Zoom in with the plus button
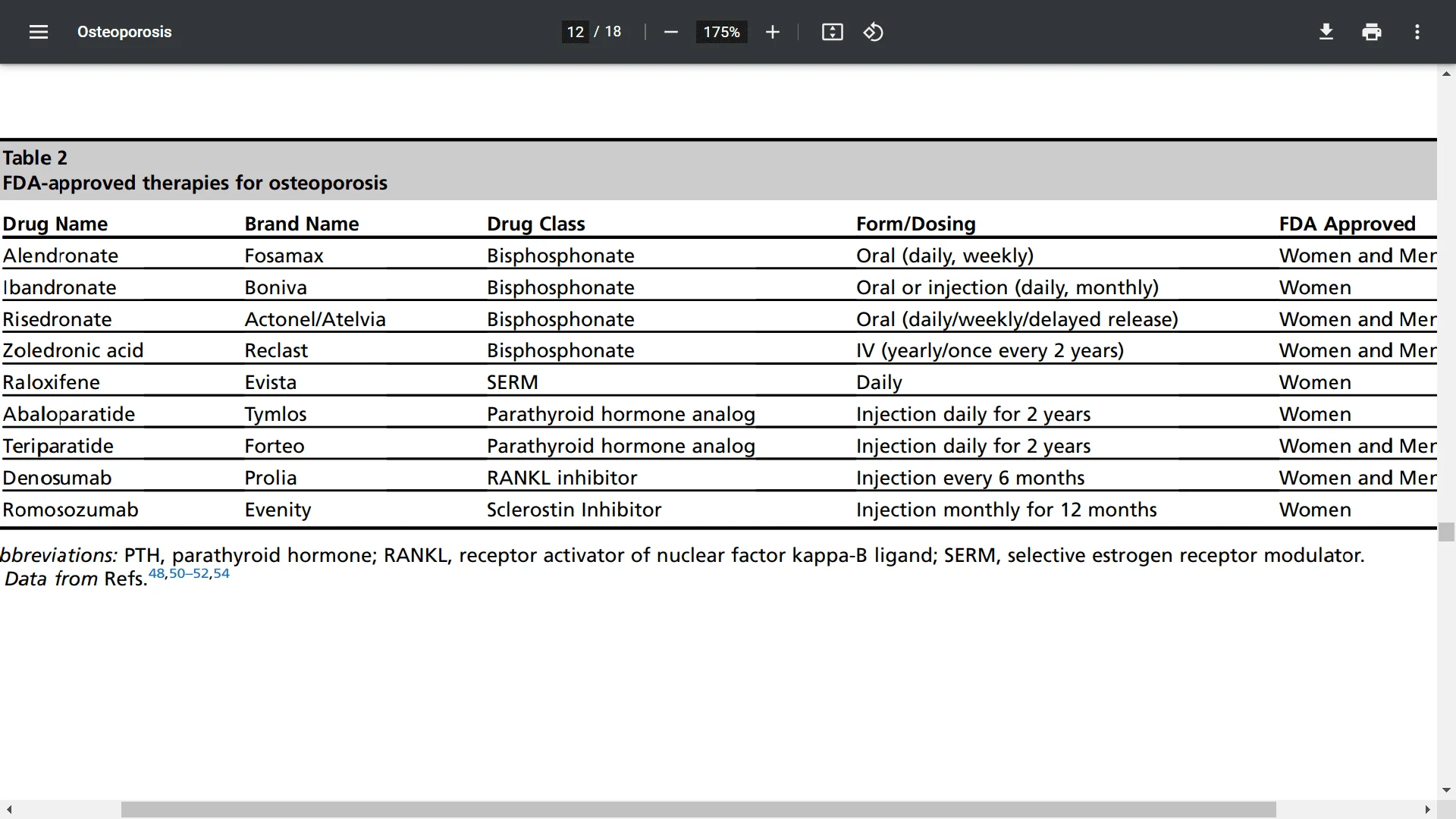 point(772,32)
